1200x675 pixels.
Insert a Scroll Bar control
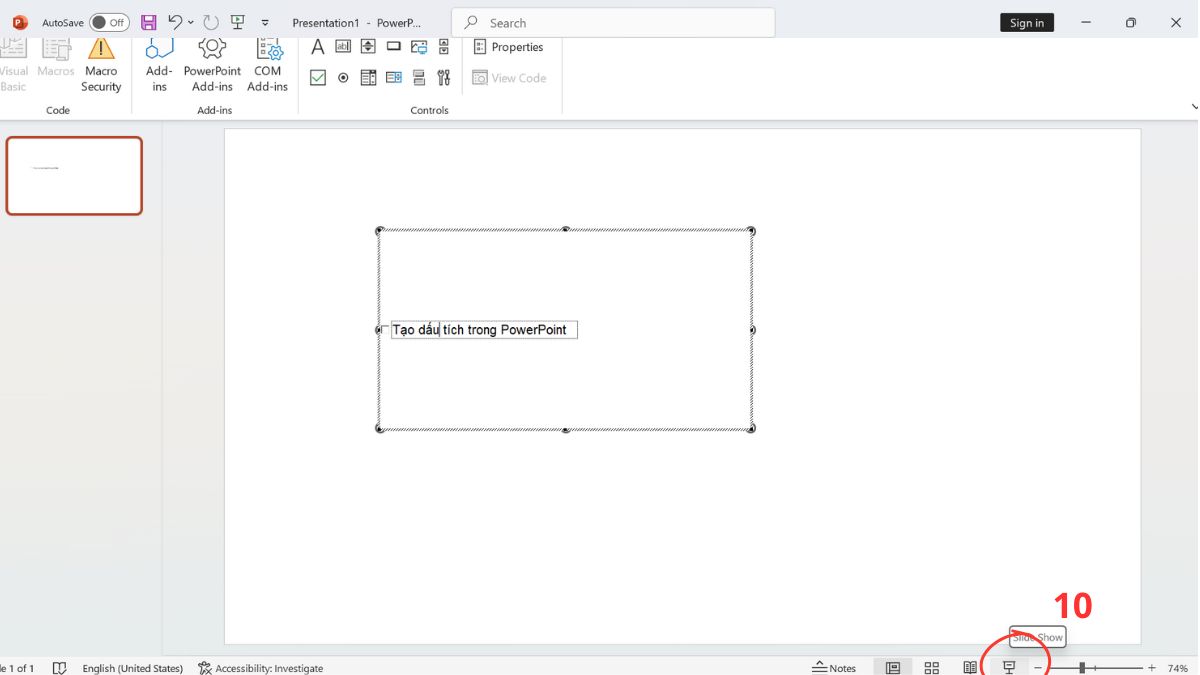[444, 46]
